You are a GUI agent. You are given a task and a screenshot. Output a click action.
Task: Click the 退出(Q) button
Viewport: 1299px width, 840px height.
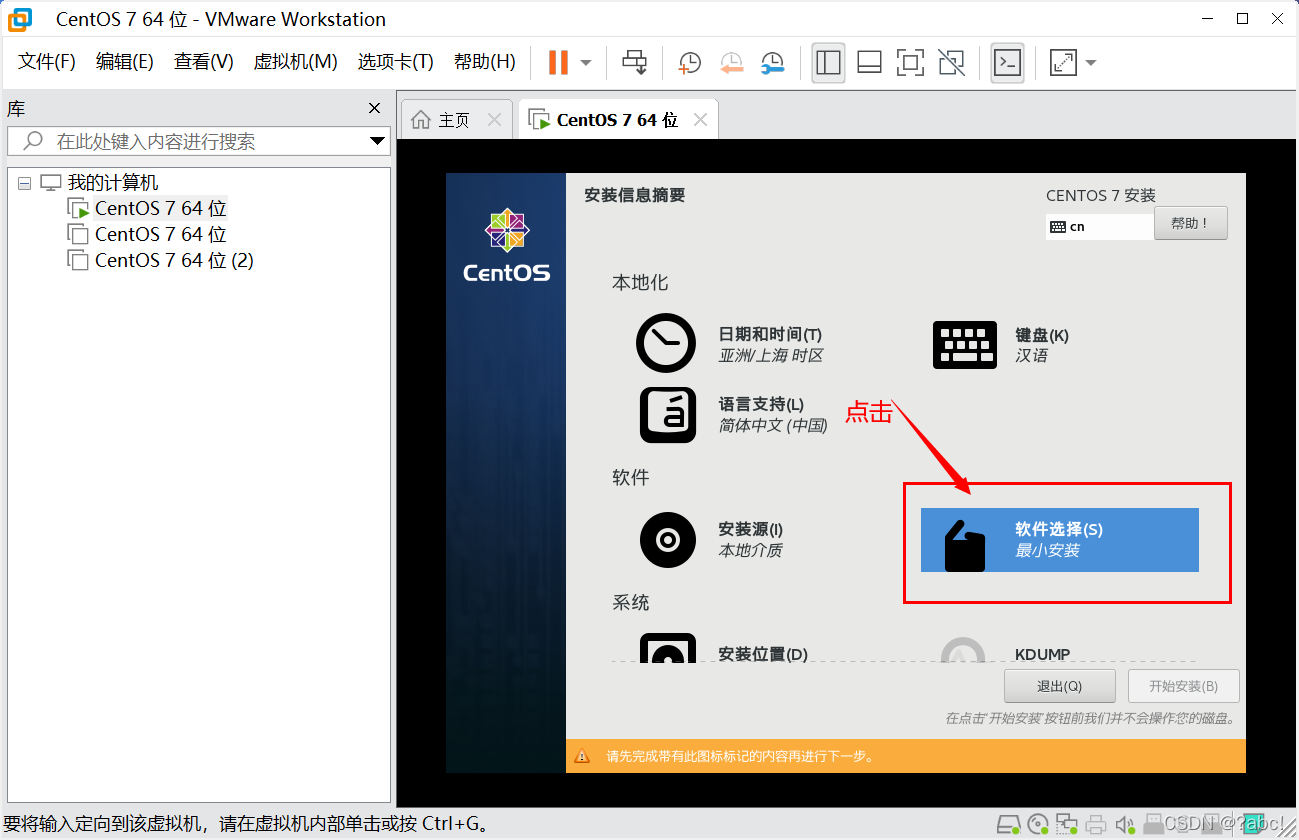tap(1059, 686)
